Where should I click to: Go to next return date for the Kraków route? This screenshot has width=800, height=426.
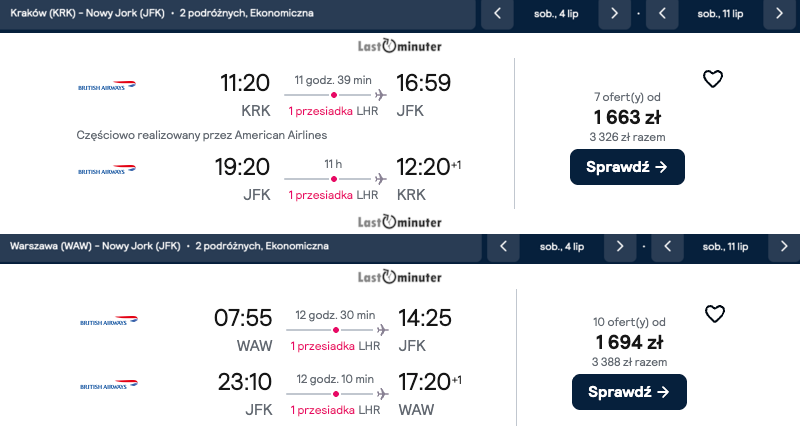(779, 14)
